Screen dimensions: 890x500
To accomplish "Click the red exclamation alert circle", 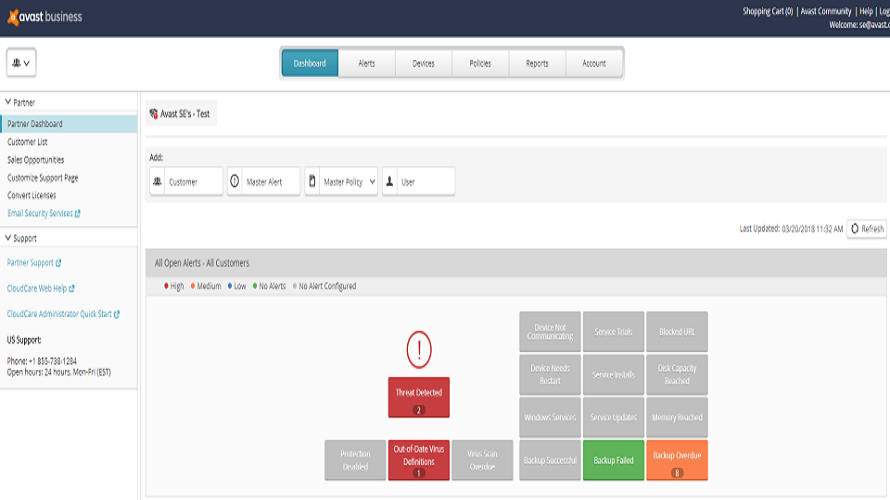I will coord(419,350).
